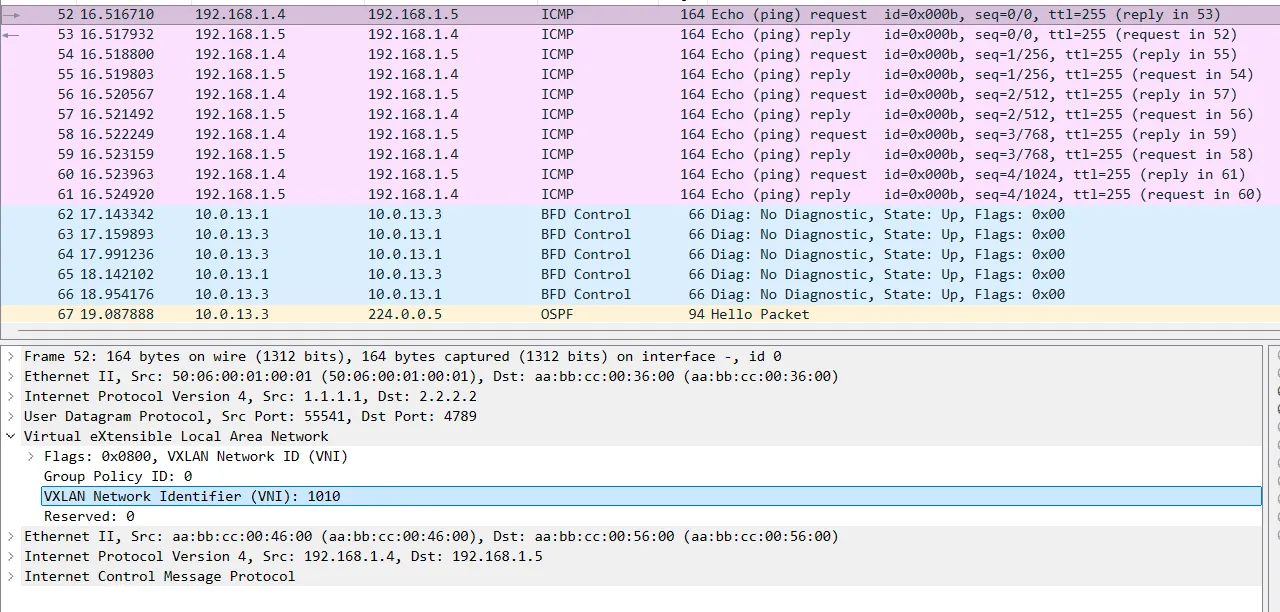The image size is (1280, 612).
Task: Select packet 62 BFD Control row
Action: coord(640,215)
